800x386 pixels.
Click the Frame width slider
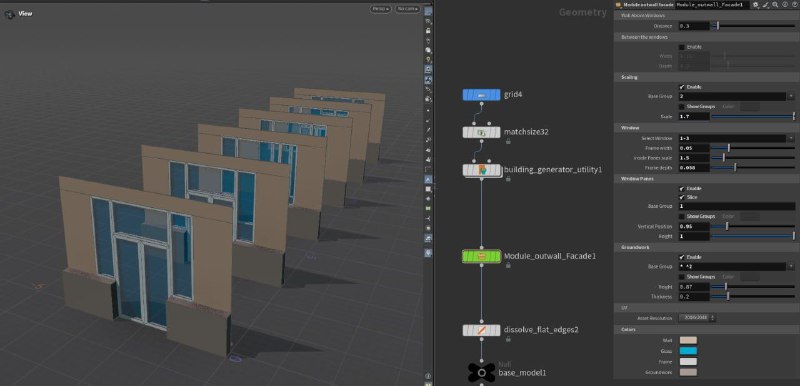(x=753, y=148)
